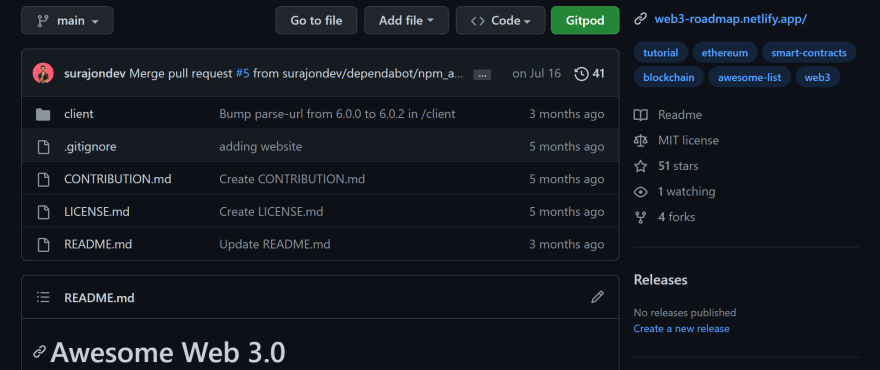Click the CONTRIBUTION.md file icon

(x=43, y=179)
